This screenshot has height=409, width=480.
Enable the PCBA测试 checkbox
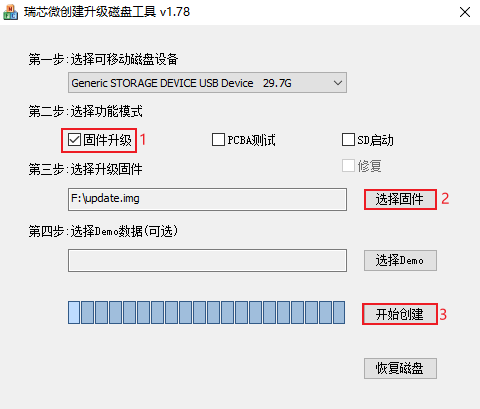pos(218,140)
